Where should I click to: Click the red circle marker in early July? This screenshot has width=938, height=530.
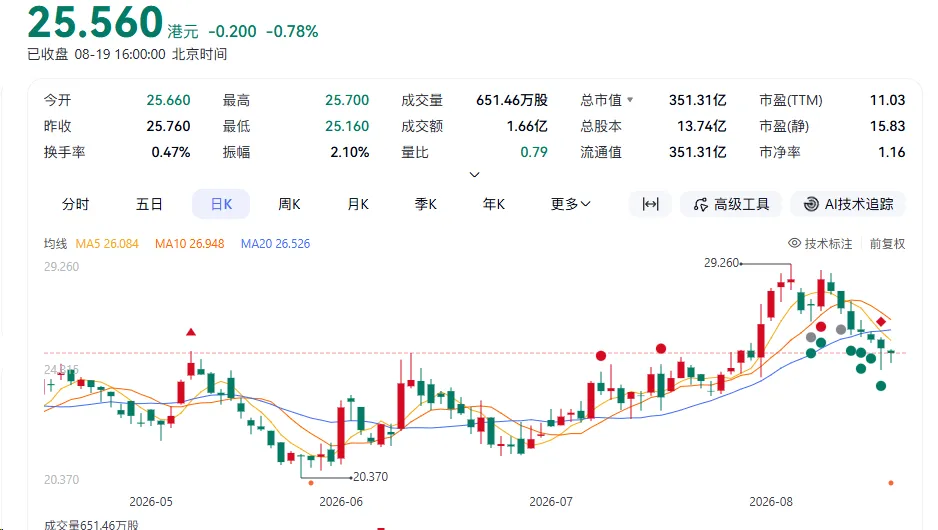coord(601,356)
